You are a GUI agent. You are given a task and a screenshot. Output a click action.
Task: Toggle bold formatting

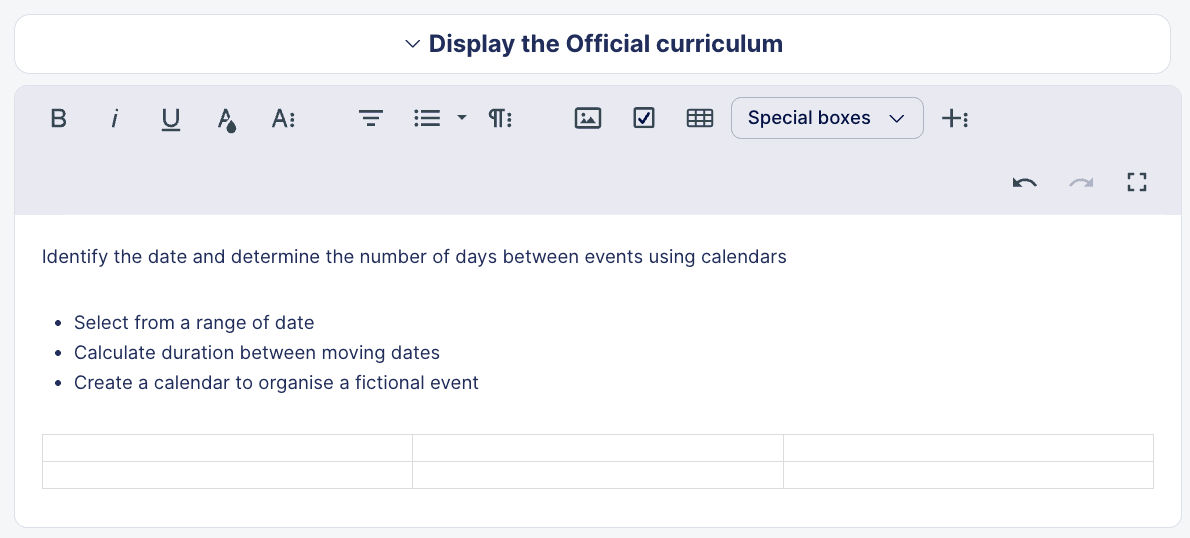[59, 118]
